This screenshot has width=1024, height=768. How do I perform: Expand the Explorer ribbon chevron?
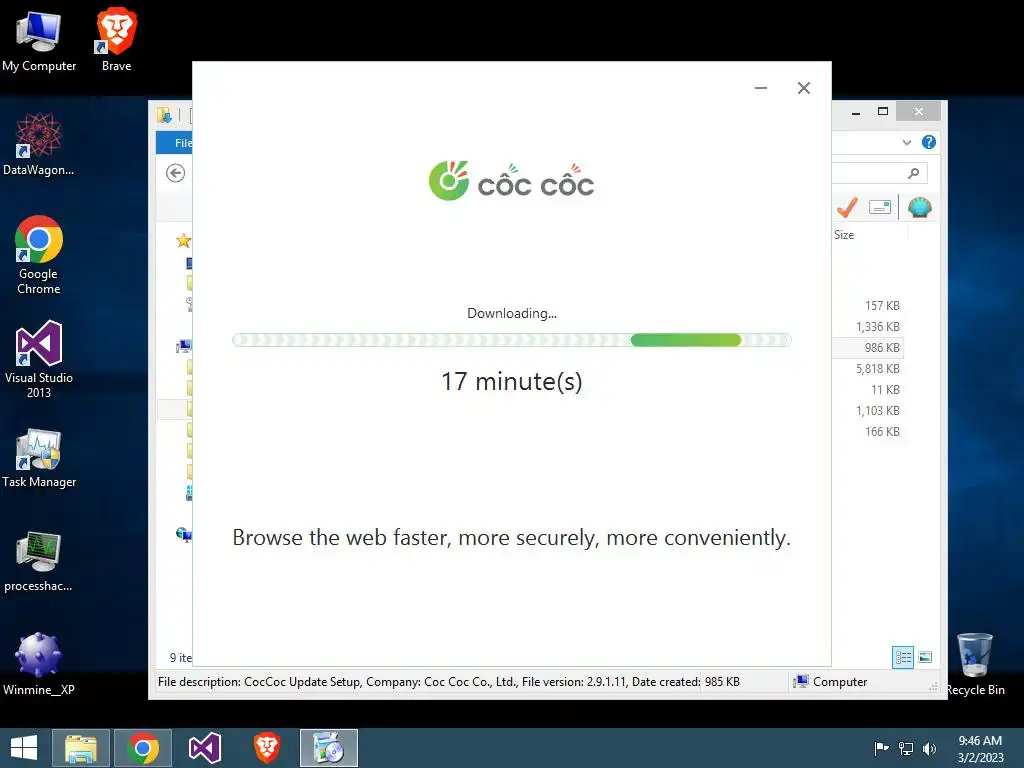coord(906,142)
